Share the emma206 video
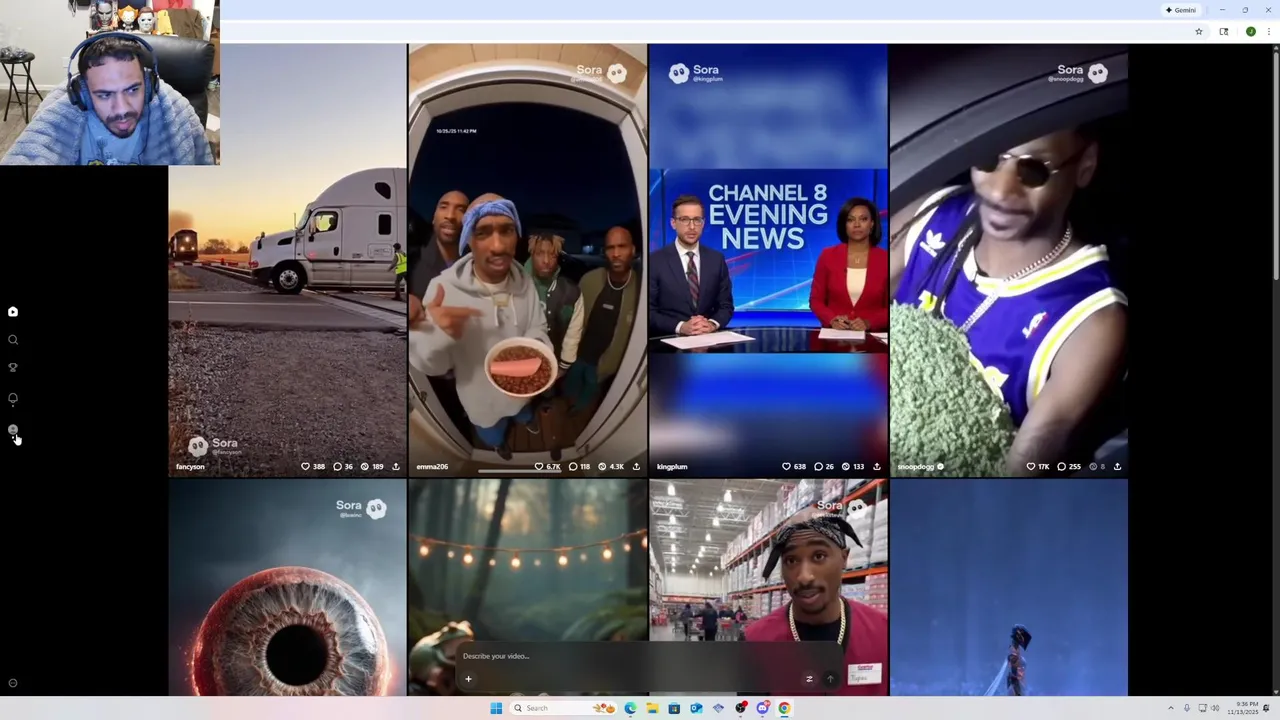The width and height of the screenshot is (1280, 720). point(636,467)
